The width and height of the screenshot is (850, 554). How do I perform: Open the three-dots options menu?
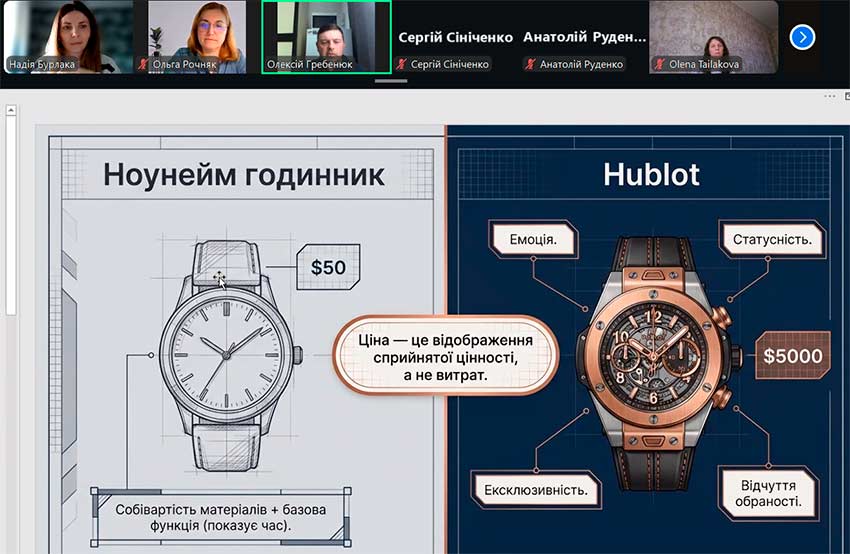(829, 96)
